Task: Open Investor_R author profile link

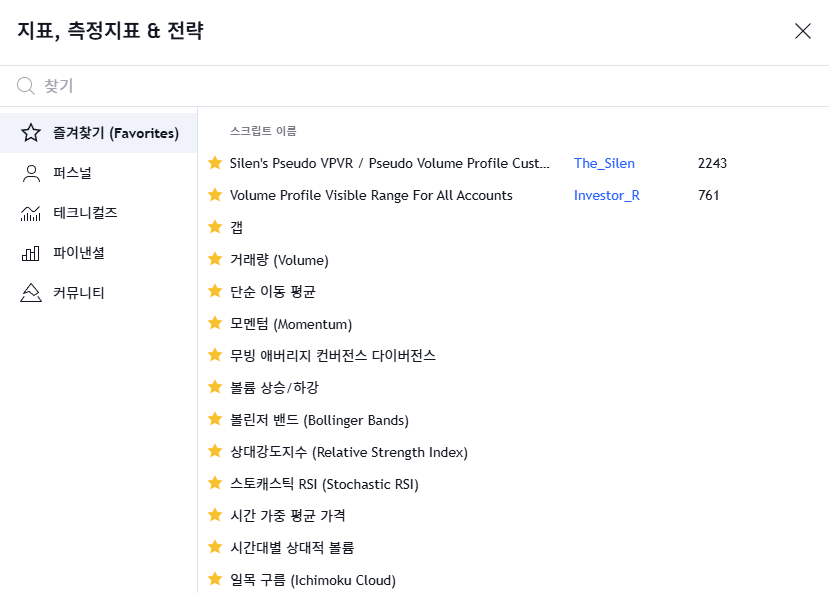Action: pyautogui.click(x=606, y=195)
